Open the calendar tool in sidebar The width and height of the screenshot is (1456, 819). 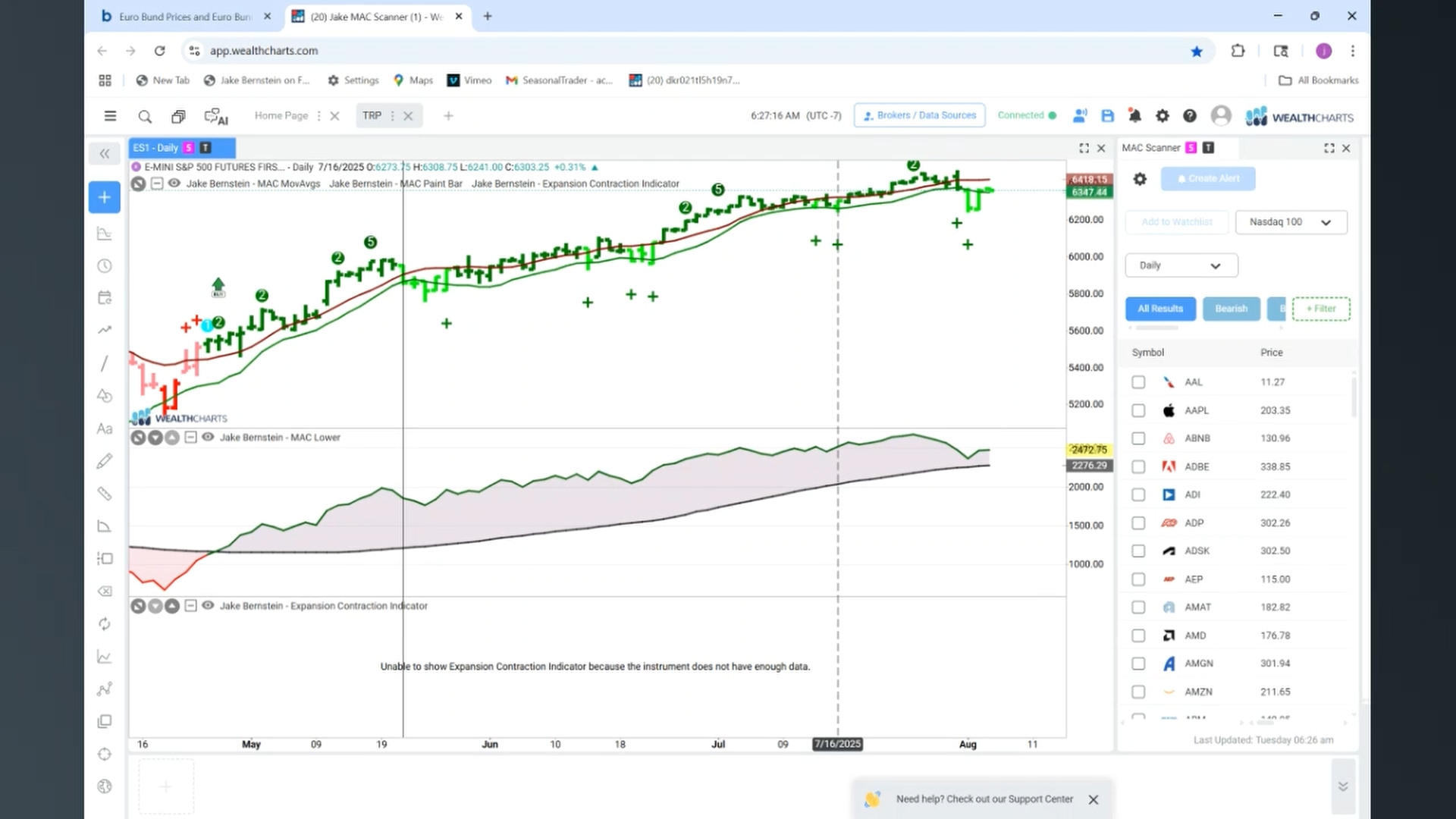coord(105,298)
